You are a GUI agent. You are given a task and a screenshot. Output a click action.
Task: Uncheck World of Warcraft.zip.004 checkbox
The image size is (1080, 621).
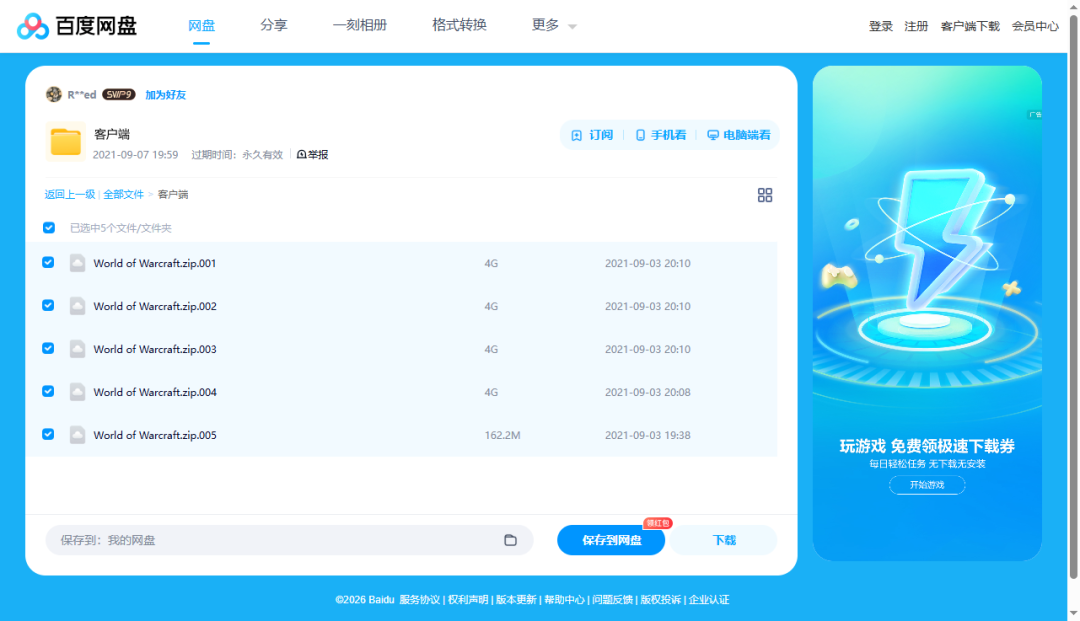coord(48,392)
